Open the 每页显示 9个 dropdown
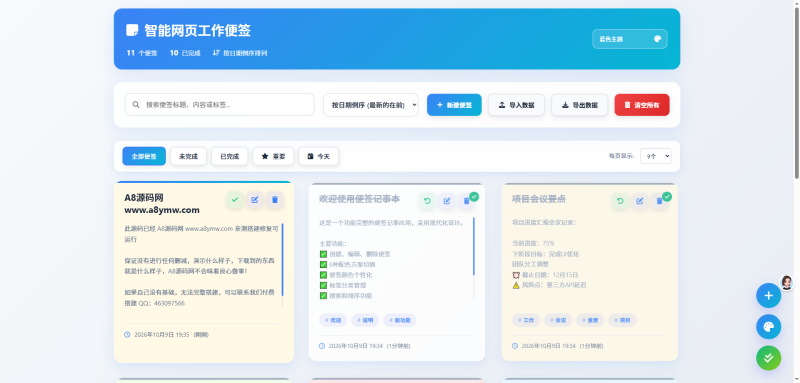 click(656, 157)
